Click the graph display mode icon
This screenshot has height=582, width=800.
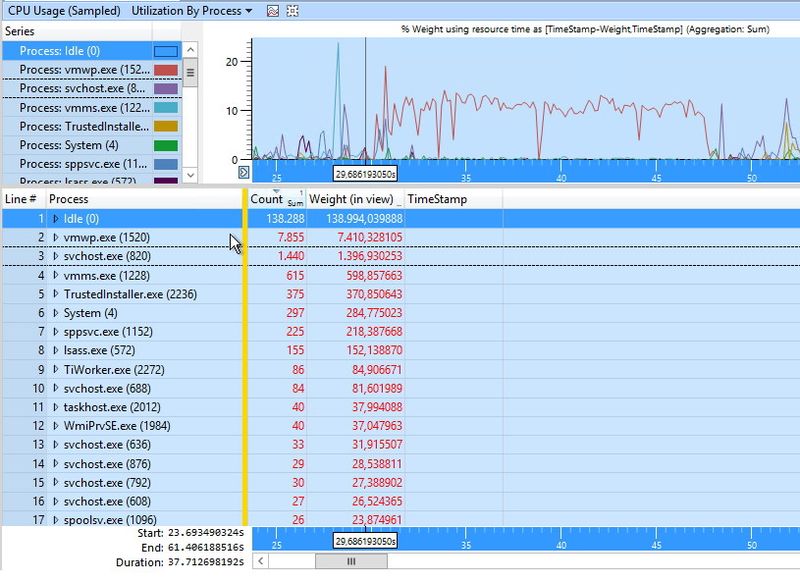click(x=273, y=11)
